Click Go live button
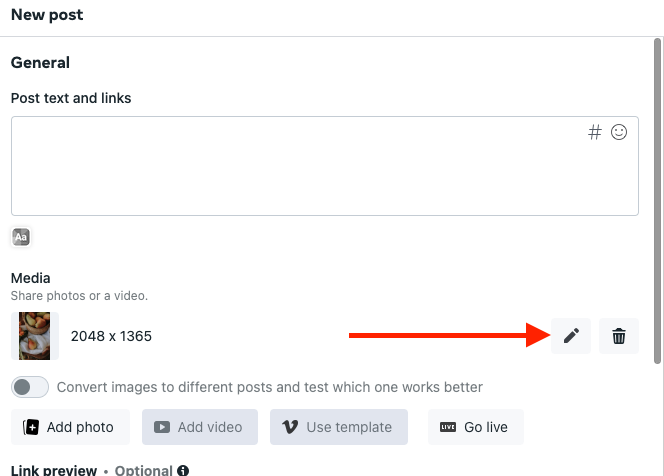This screenshot has width=664, height=476. [x=476, y=427]
